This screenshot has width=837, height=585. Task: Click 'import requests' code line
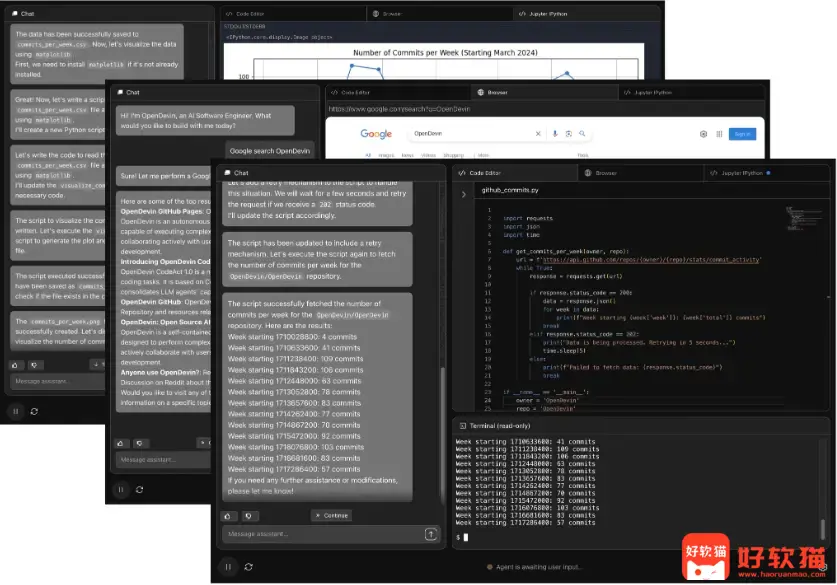click(527, 218)
